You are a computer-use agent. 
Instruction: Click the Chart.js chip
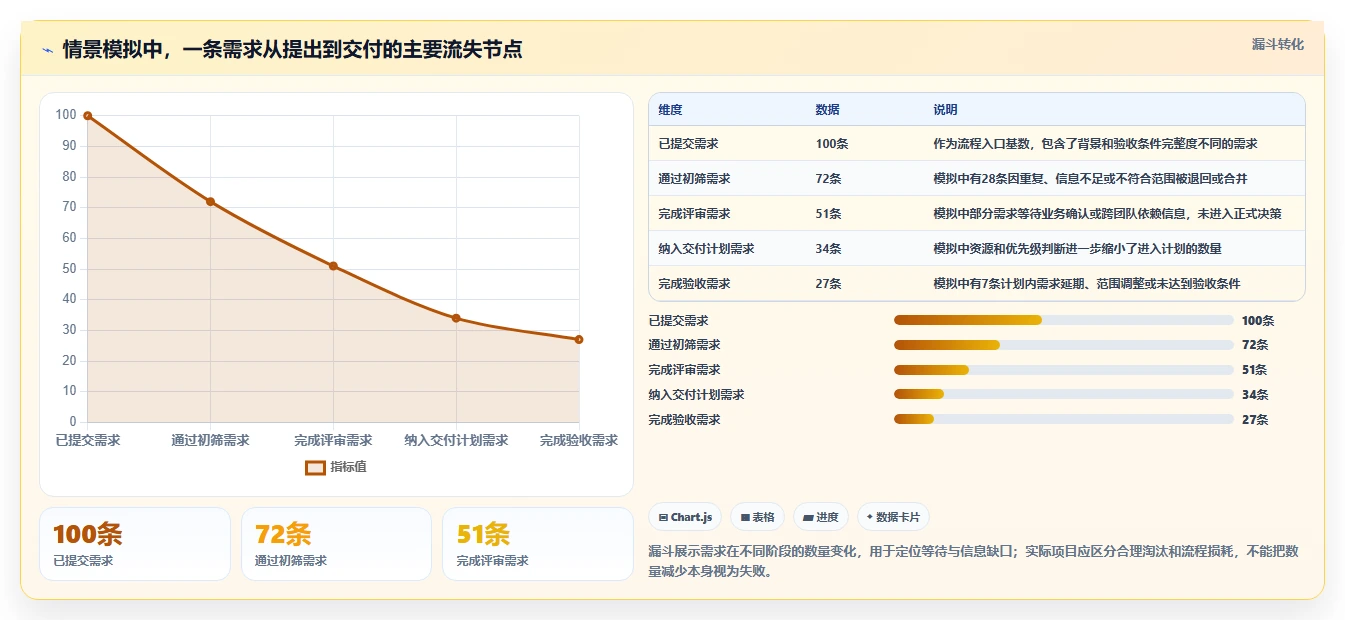click(x=686, y=517)
